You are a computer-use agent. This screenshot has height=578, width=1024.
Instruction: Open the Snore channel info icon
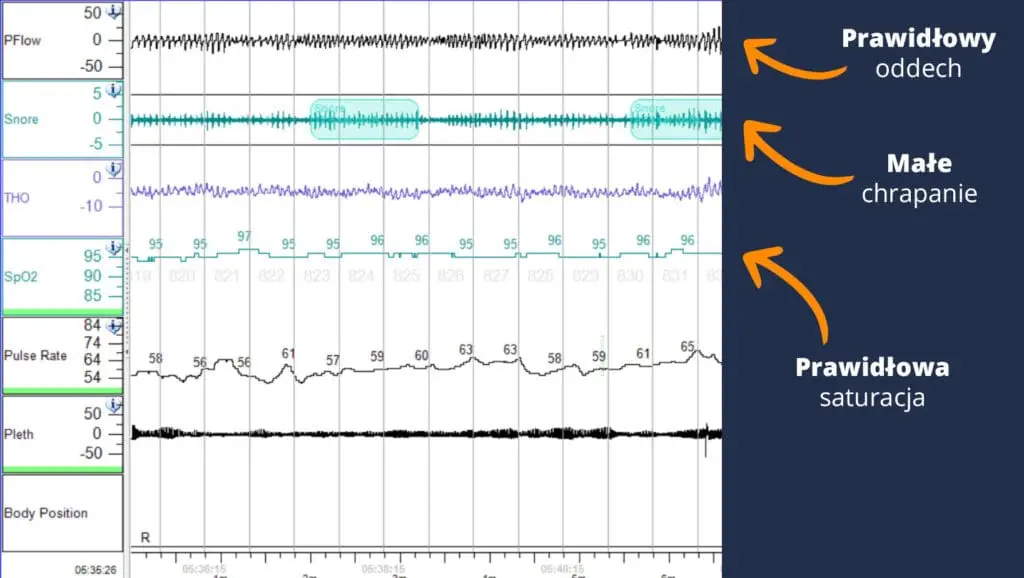114,91
